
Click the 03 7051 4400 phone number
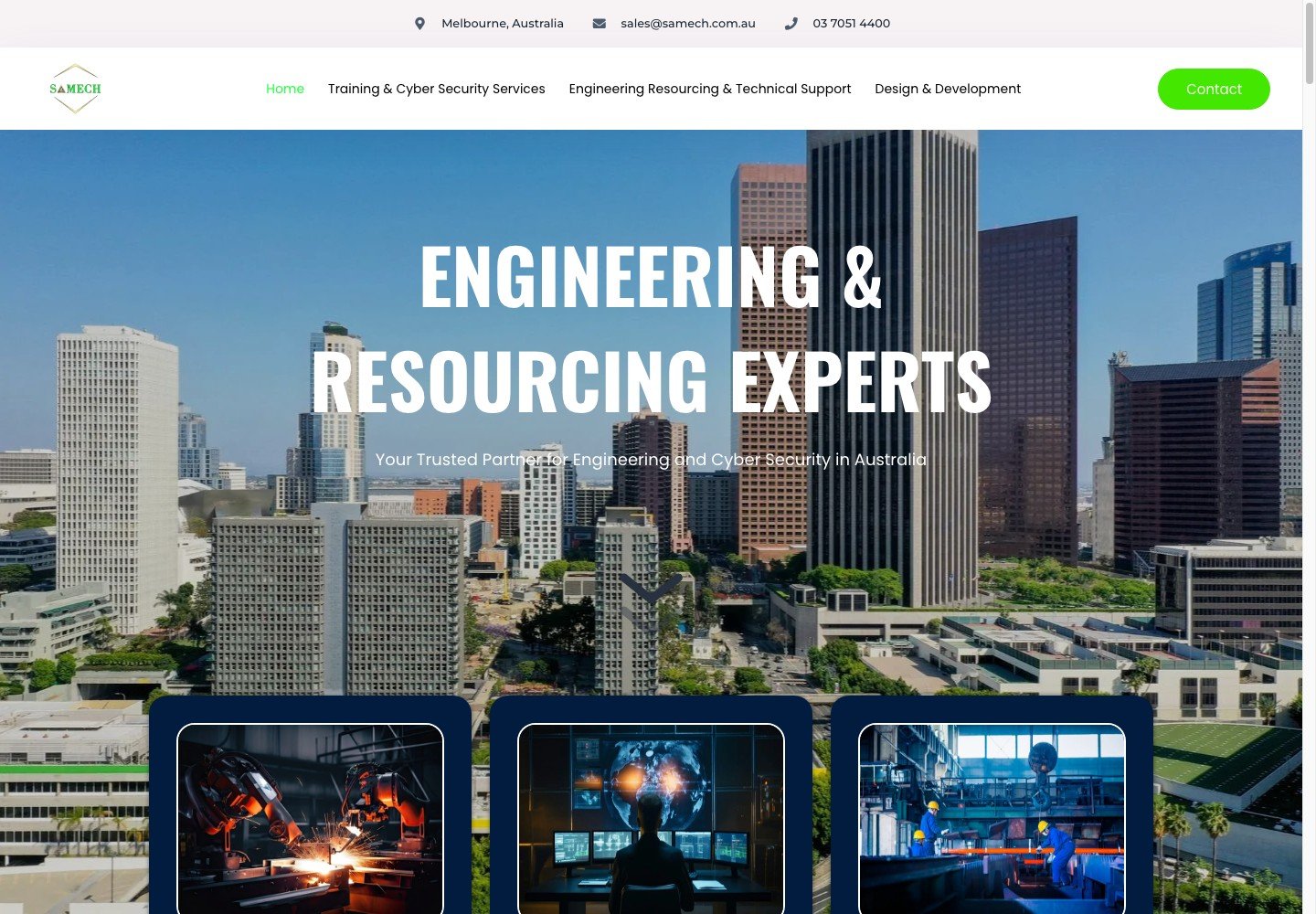point(851,24)
